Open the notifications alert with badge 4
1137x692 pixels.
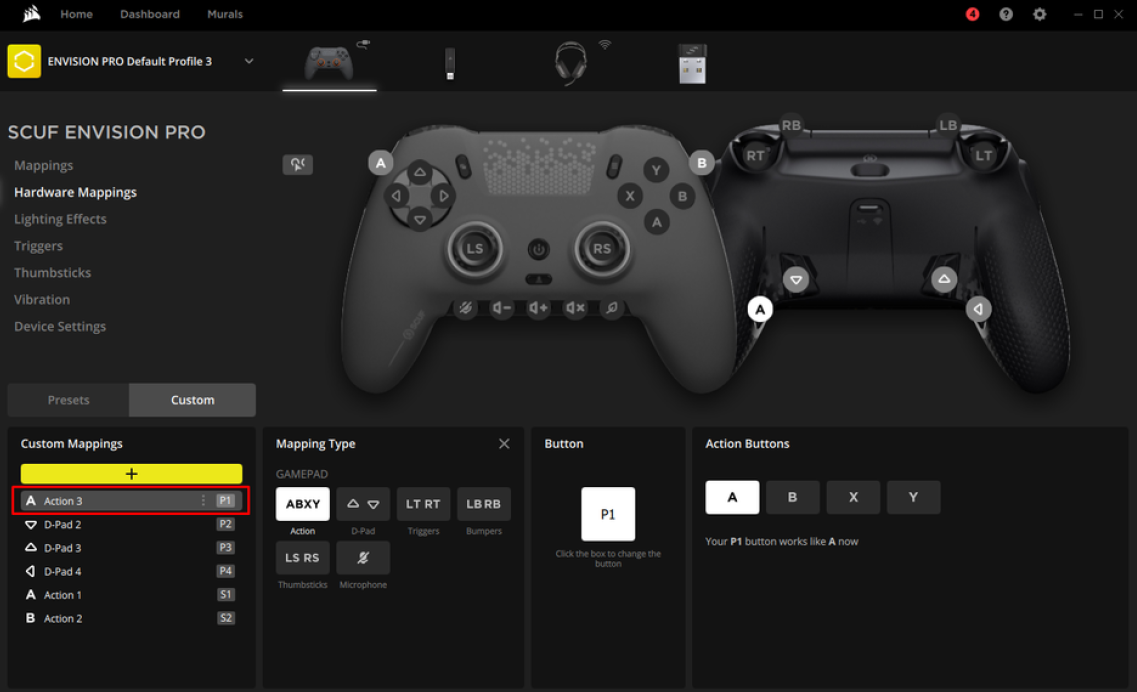click(x=972, y=14)
